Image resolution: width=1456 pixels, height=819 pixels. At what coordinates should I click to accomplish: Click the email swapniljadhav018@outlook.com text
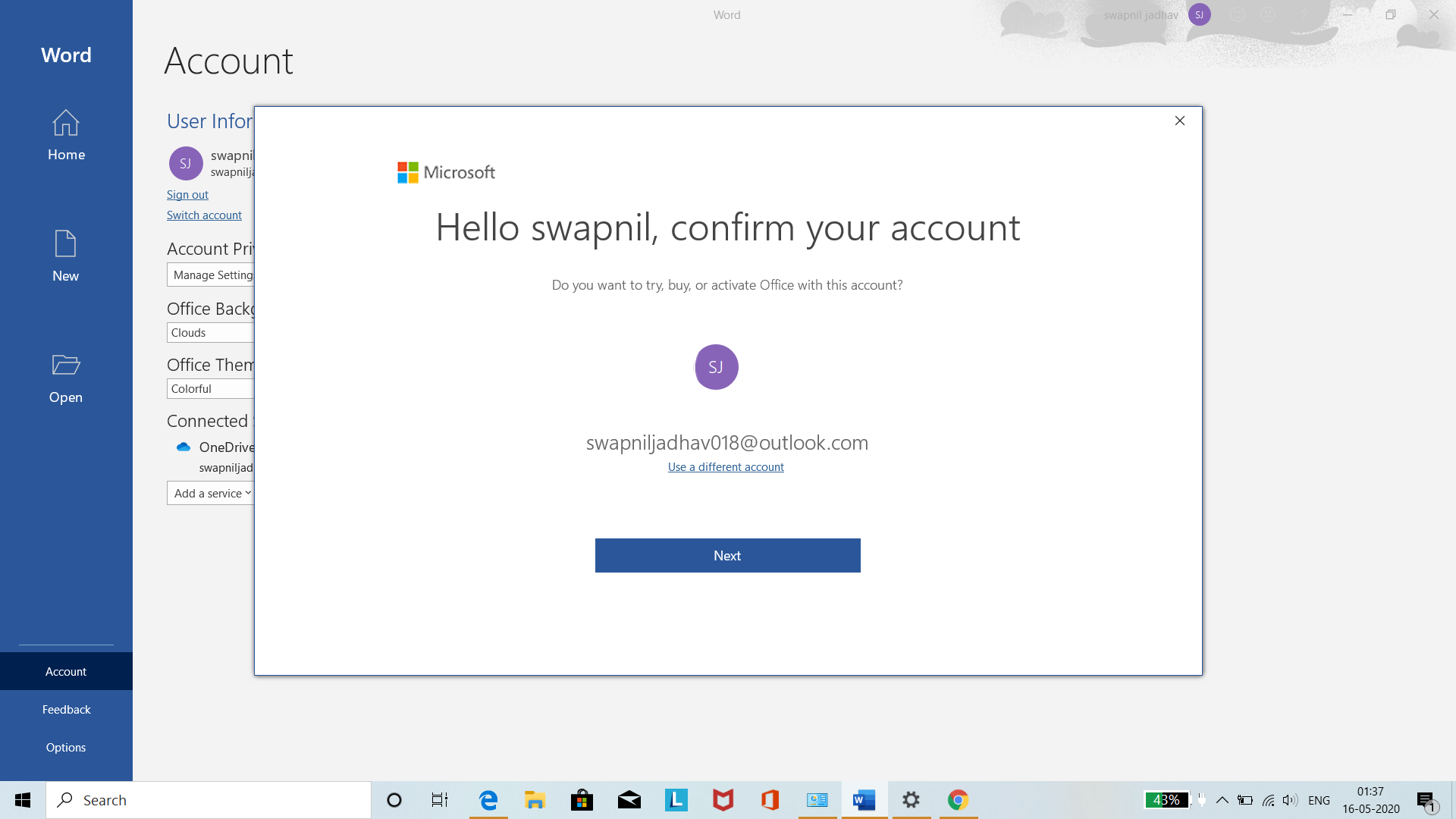point(727,443)
